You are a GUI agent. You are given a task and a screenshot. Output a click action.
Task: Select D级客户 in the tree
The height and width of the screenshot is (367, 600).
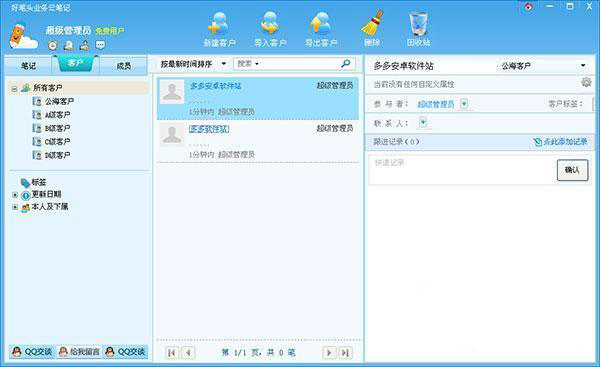[57, 155]
